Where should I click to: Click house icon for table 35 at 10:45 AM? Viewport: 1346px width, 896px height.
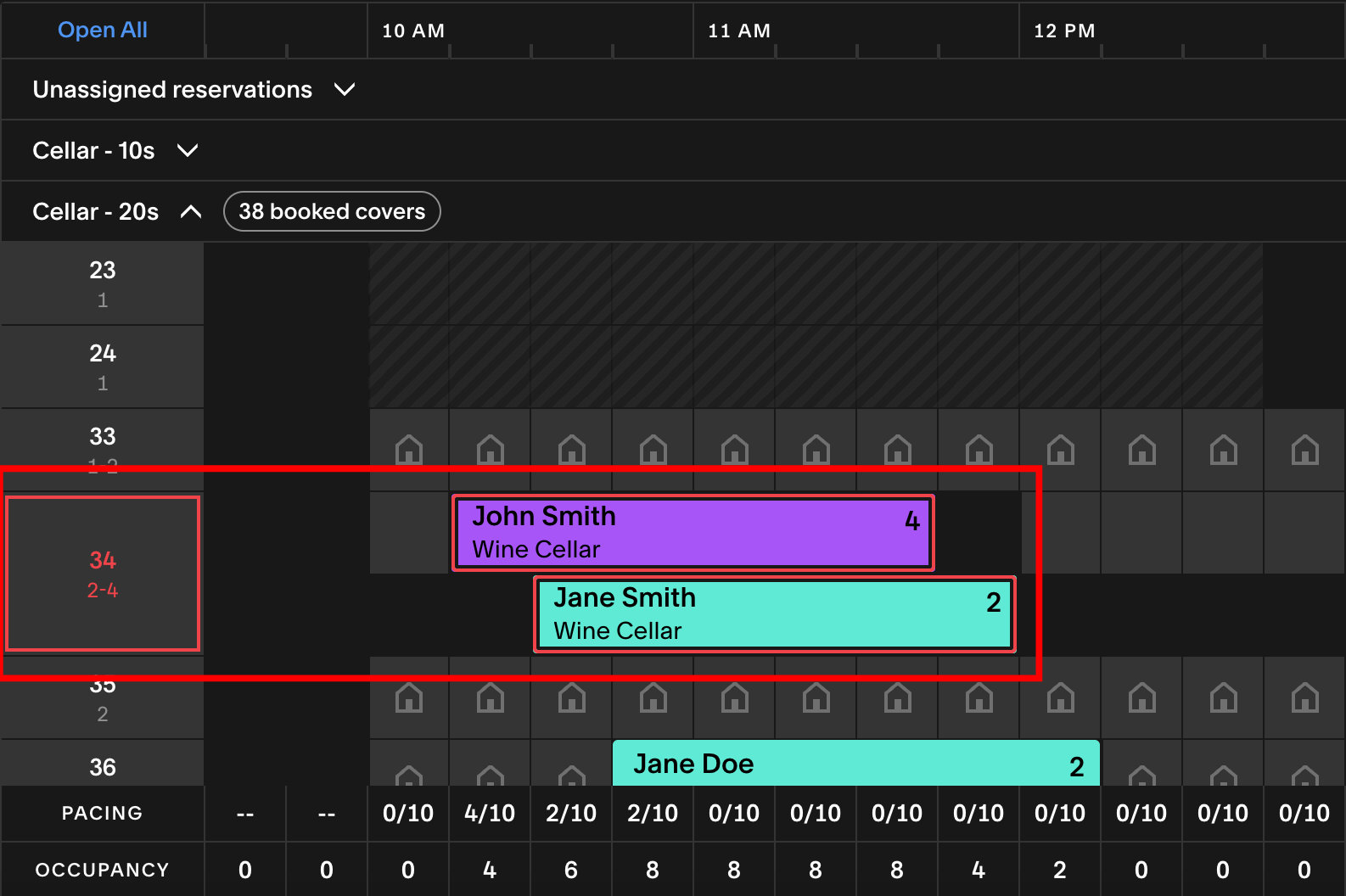(x=653, y=698)
